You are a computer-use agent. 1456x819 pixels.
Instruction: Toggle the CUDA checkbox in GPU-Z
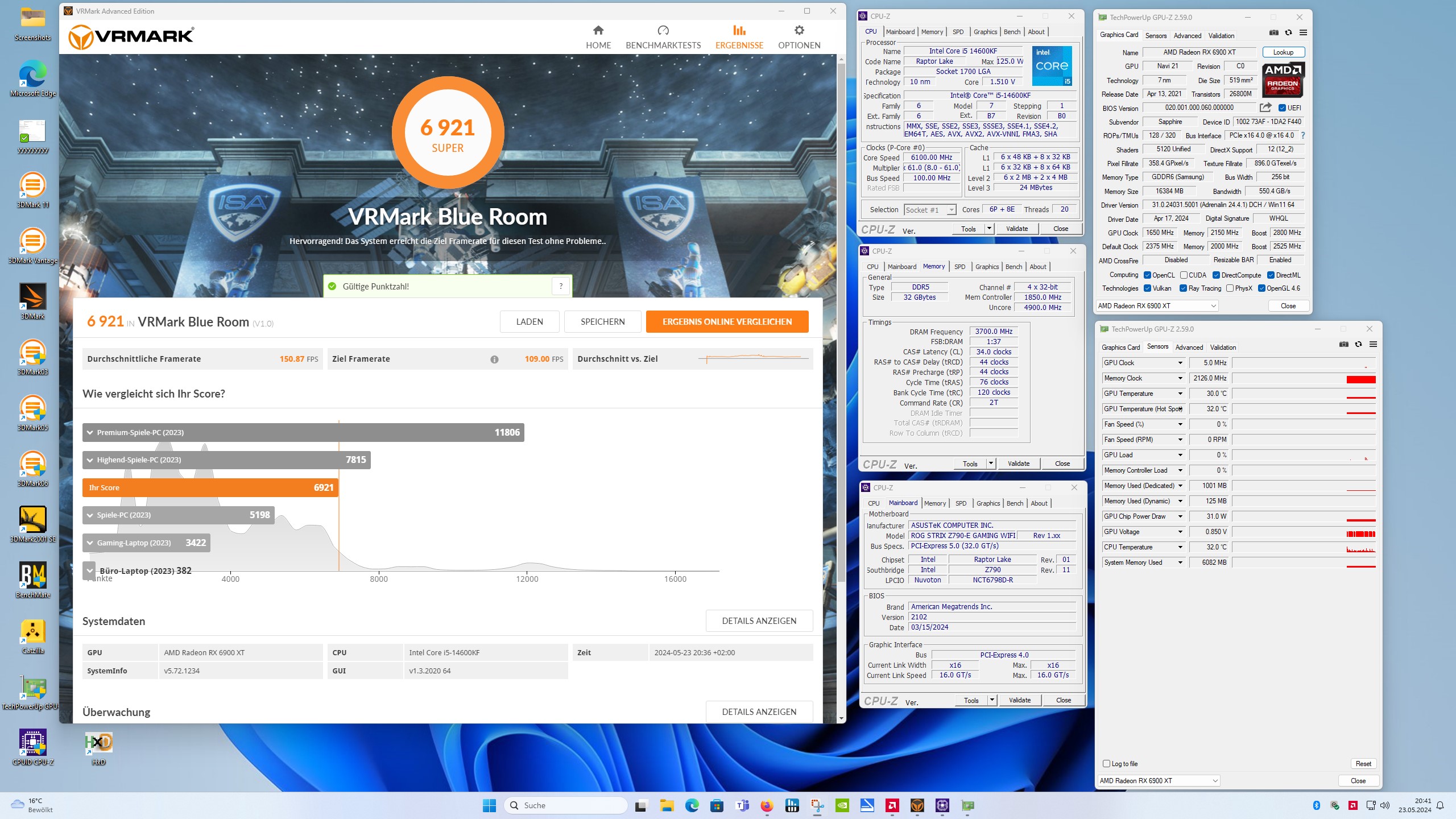(1184, 275)
